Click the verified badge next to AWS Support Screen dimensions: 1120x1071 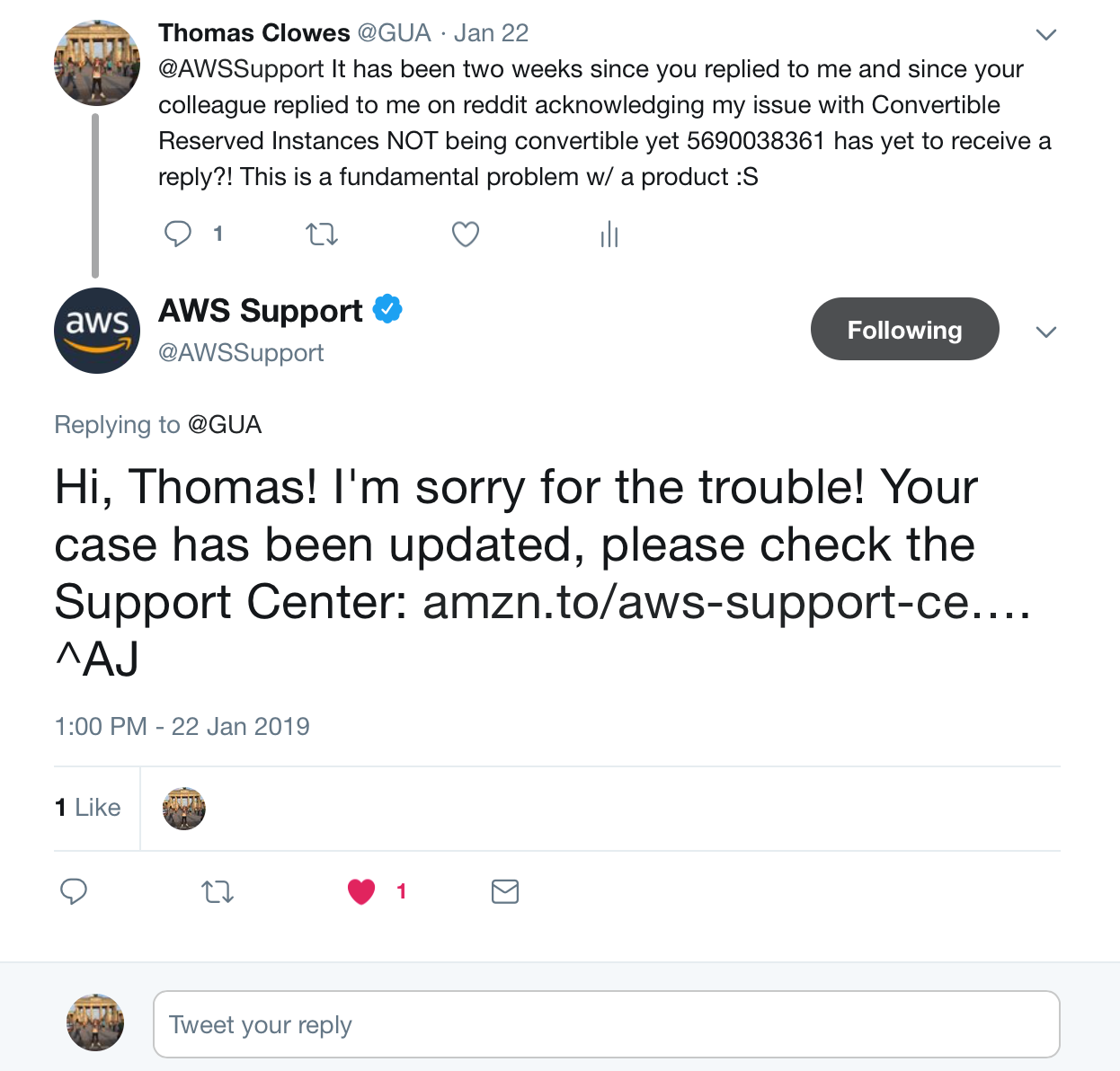click(387, 309)
